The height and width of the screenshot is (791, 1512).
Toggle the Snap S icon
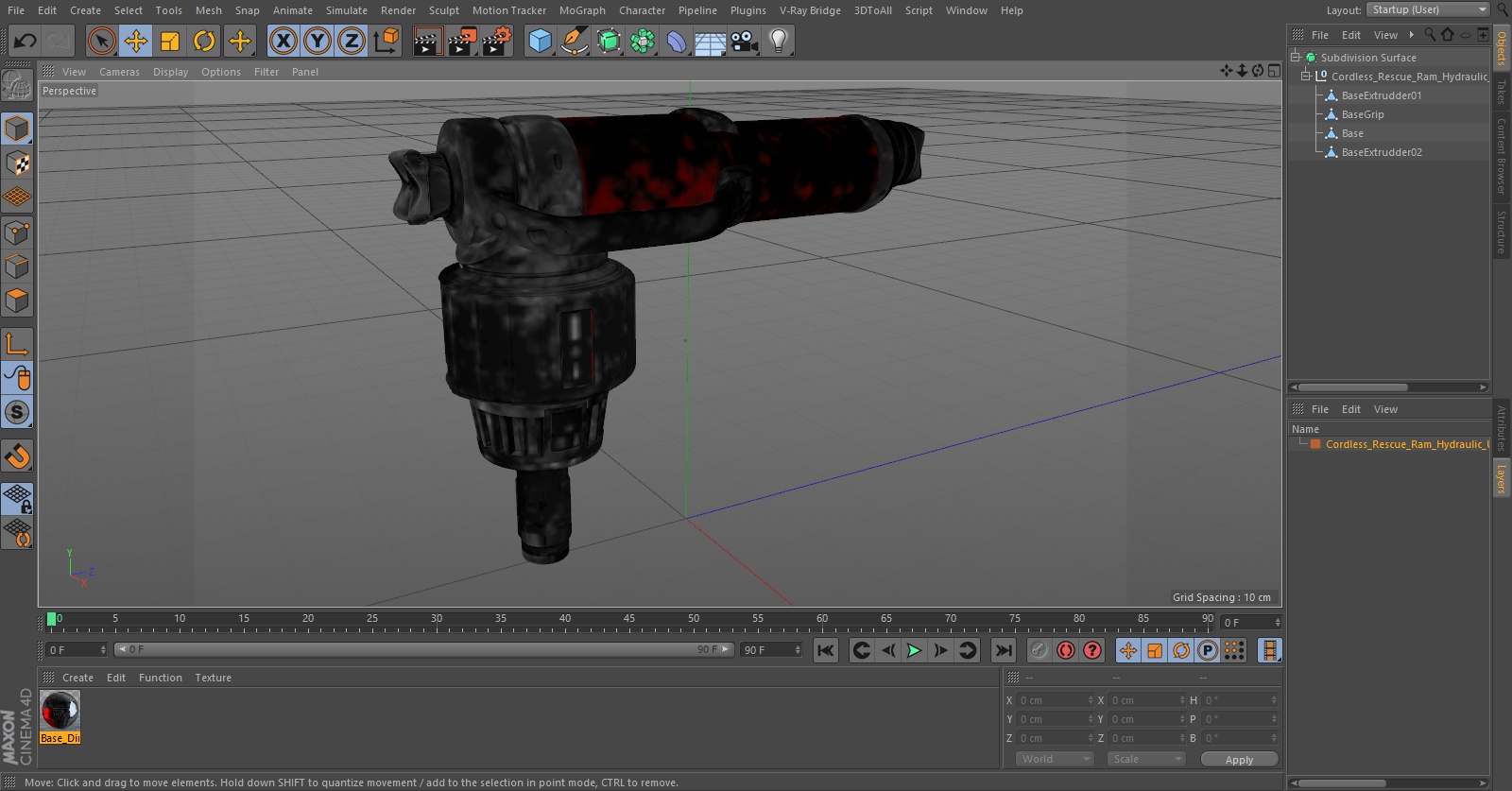(17, 412)
